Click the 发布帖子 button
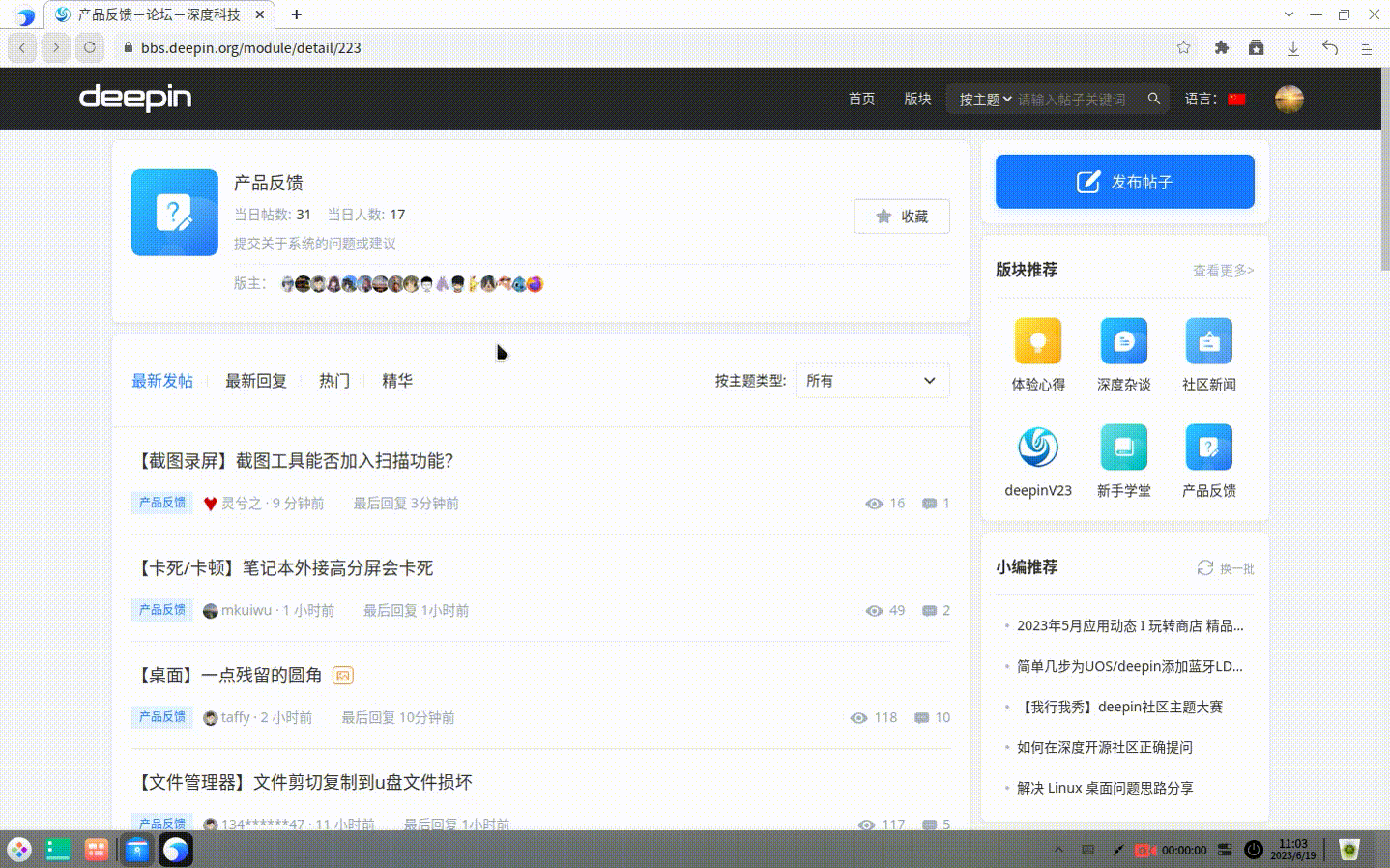This screenshot has width=1390, height=868. click(x=1123, y=181)
